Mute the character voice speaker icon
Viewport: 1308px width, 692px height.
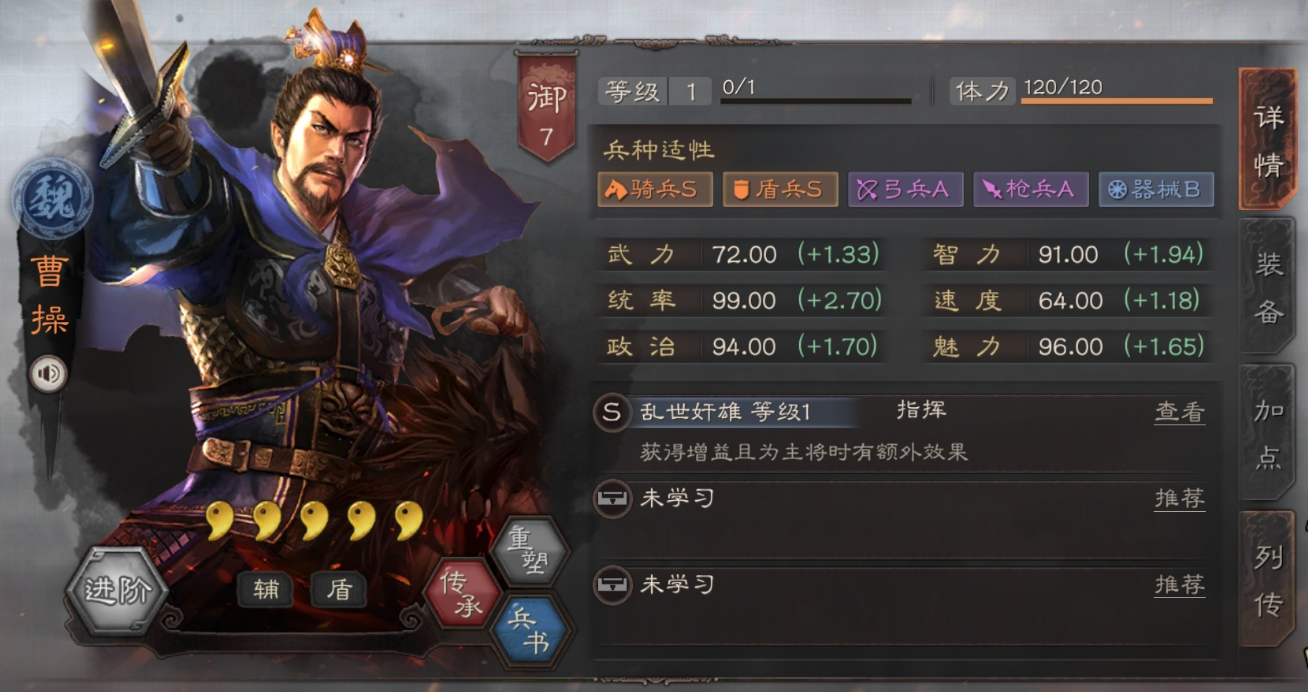pos(48,375)
